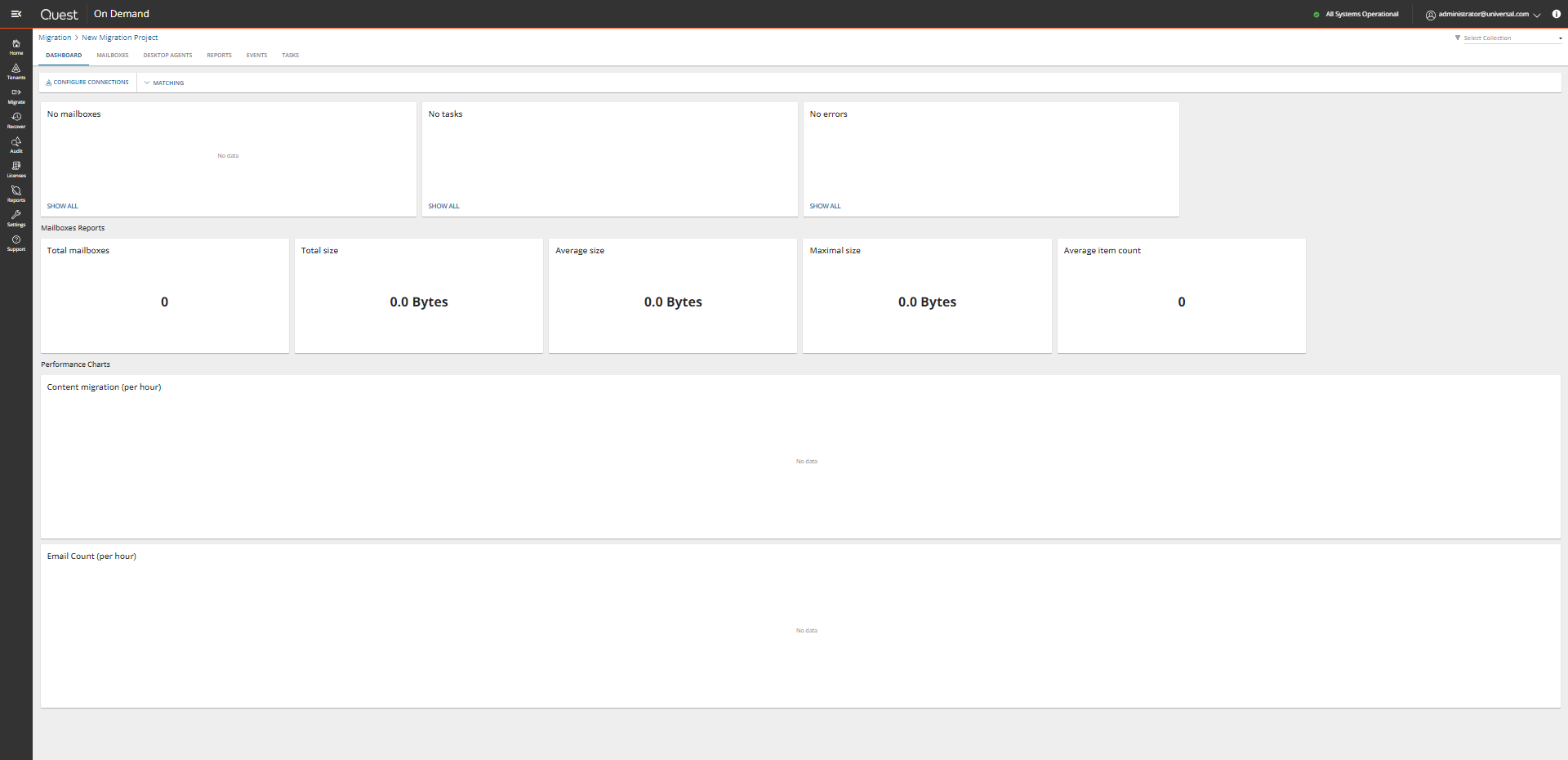Switch to the Reports tab
Screen dimensions: 1568x760
pos(219,56)
